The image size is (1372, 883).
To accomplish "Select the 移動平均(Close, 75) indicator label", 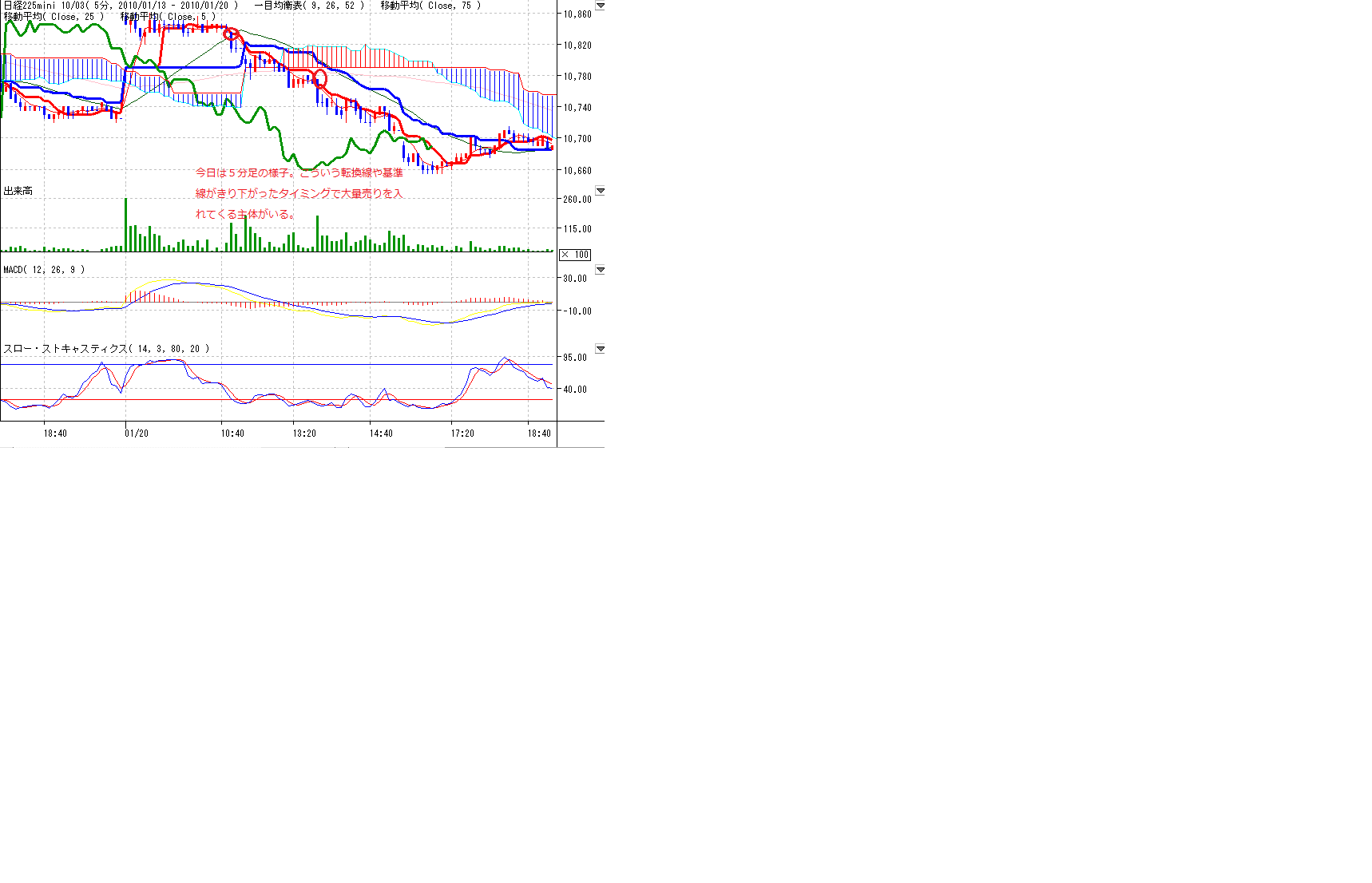I will (430, 6).
